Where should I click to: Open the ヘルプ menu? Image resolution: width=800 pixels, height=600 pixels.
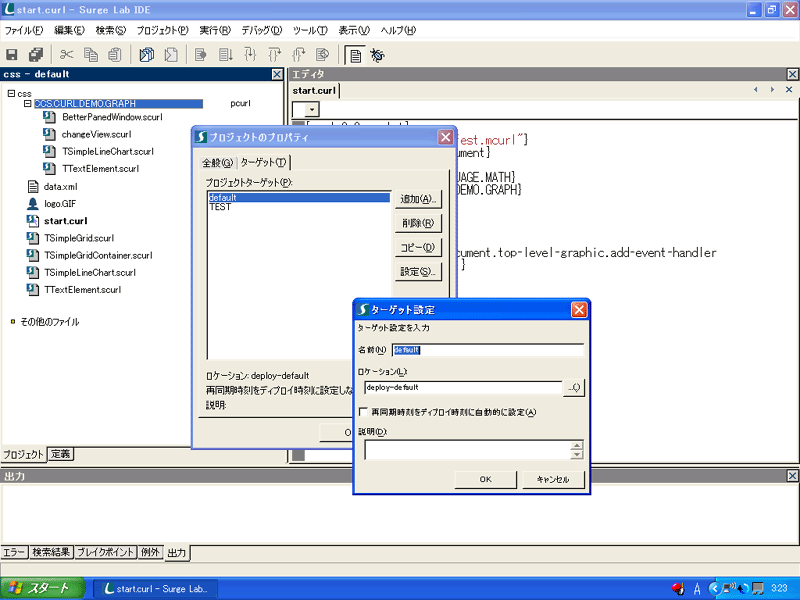click(x=398, y=30)
